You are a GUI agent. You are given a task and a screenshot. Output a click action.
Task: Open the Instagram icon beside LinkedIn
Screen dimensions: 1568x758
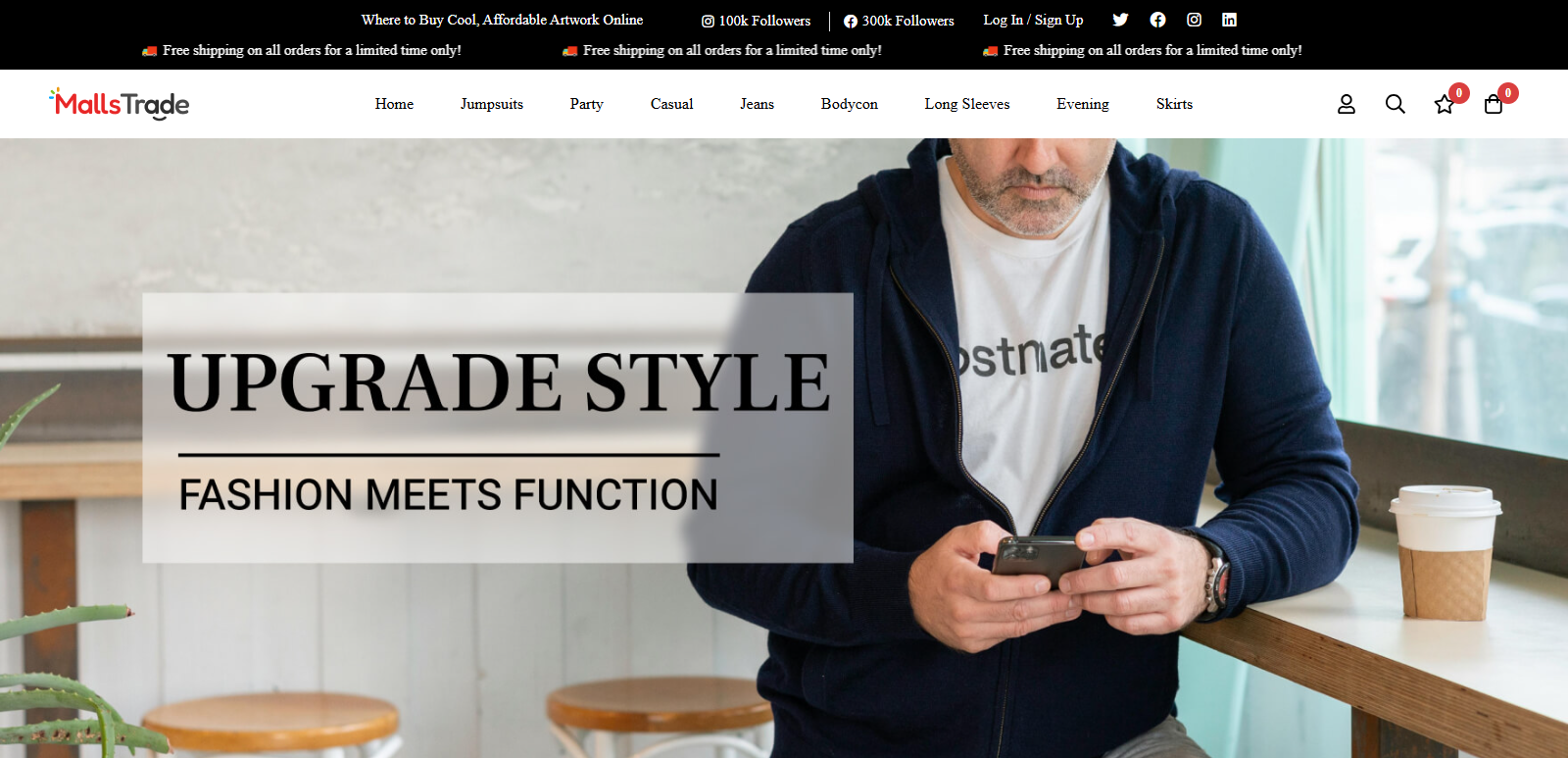click(x=1194, y=20)
